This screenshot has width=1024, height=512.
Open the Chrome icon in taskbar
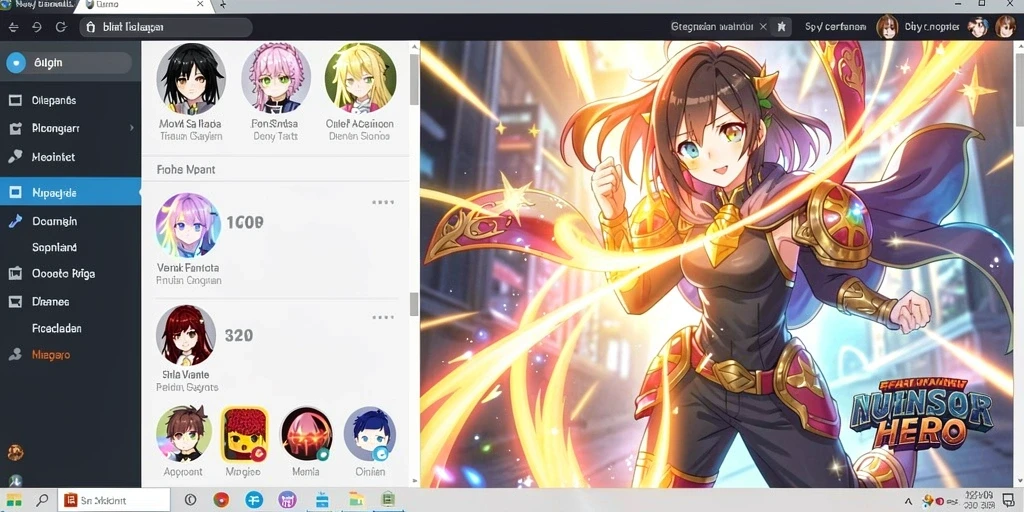coord(221,500)
